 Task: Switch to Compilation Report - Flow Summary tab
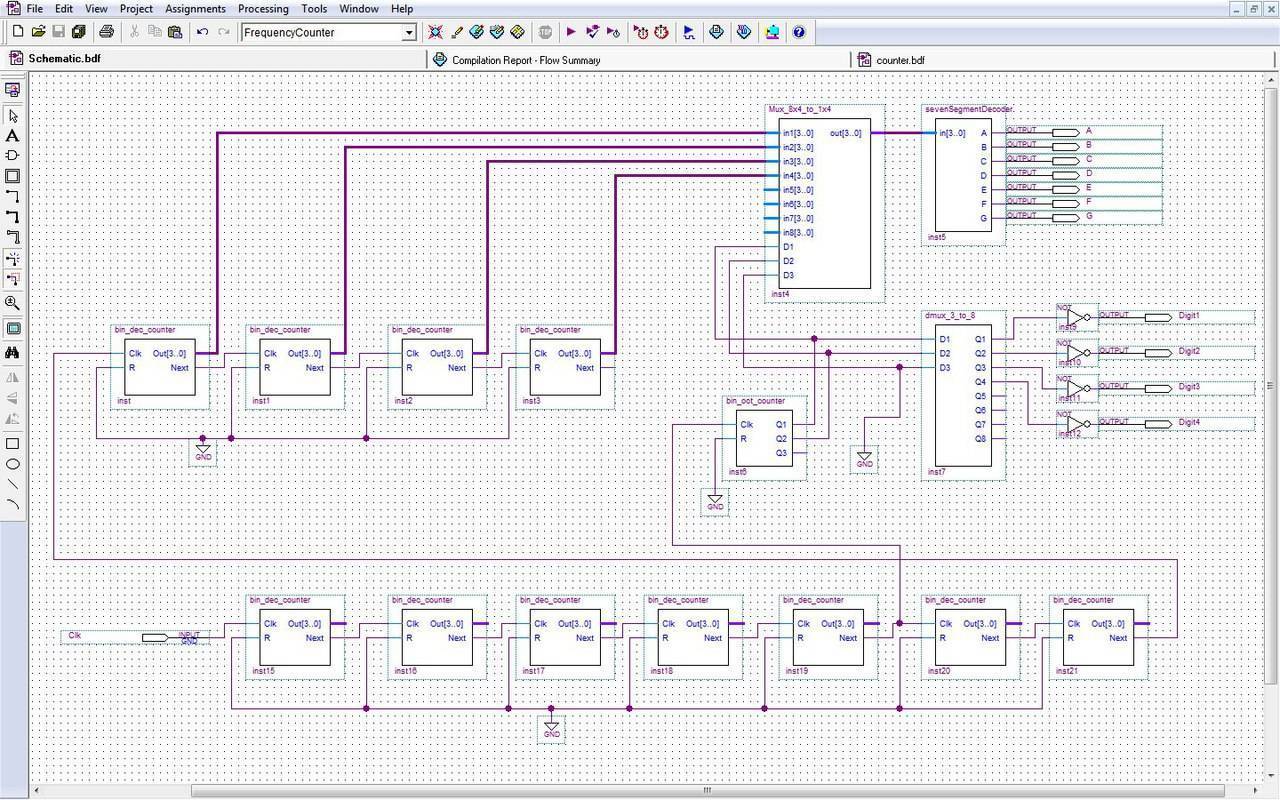click(525, 60)
